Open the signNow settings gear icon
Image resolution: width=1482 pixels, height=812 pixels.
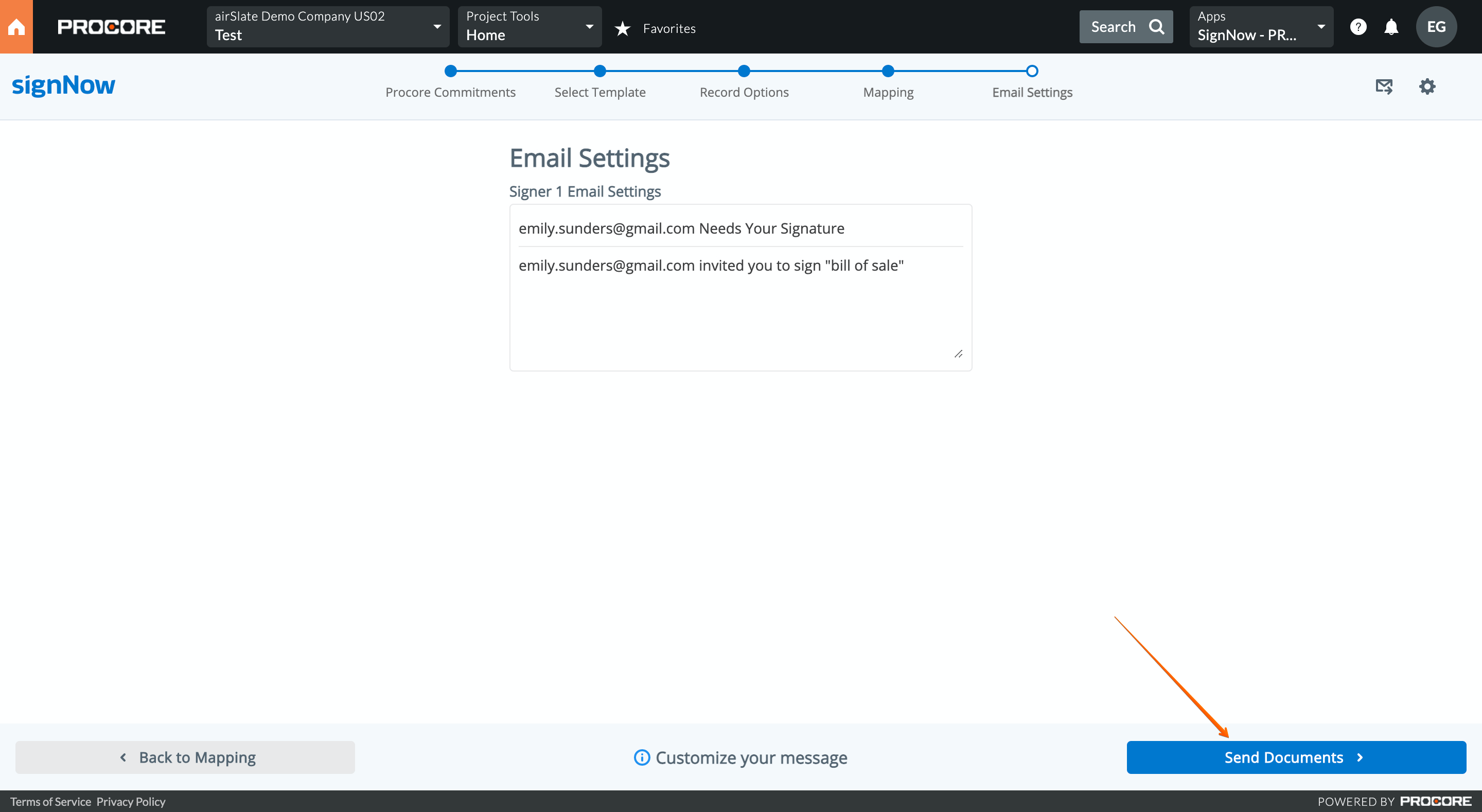[x=1427, y=87]
